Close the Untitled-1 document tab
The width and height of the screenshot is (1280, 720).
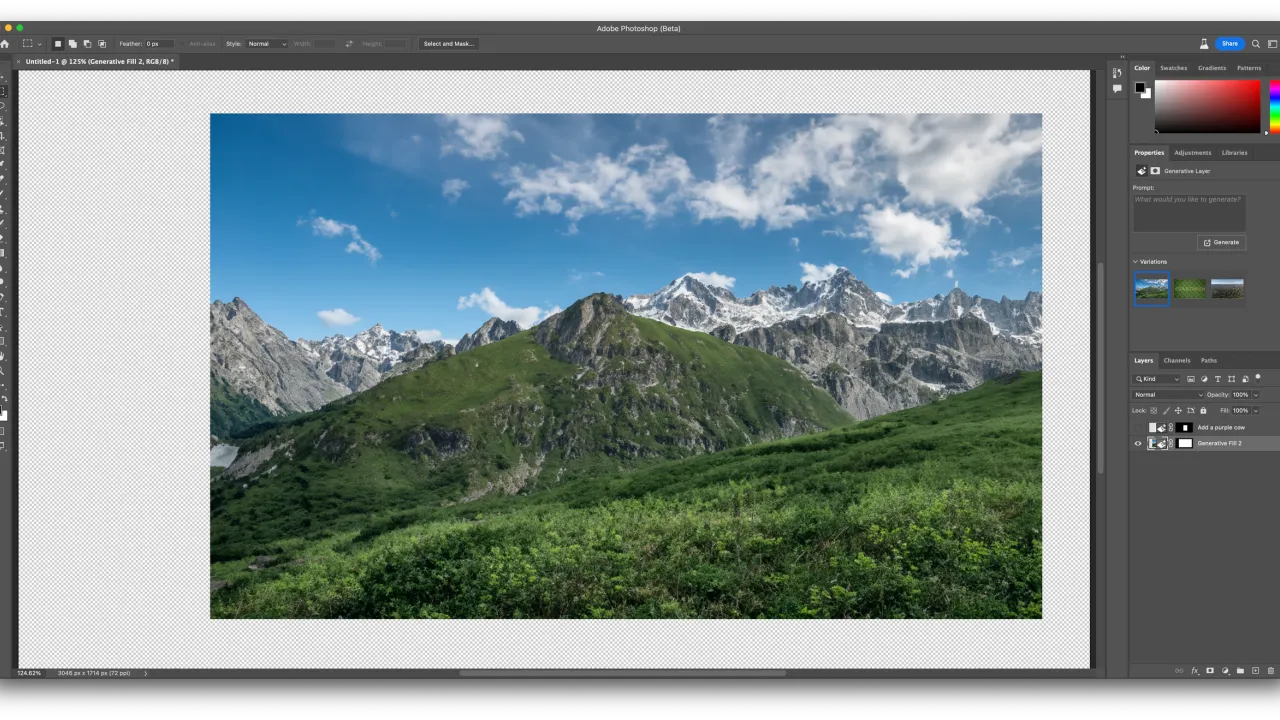click(18, 62)
